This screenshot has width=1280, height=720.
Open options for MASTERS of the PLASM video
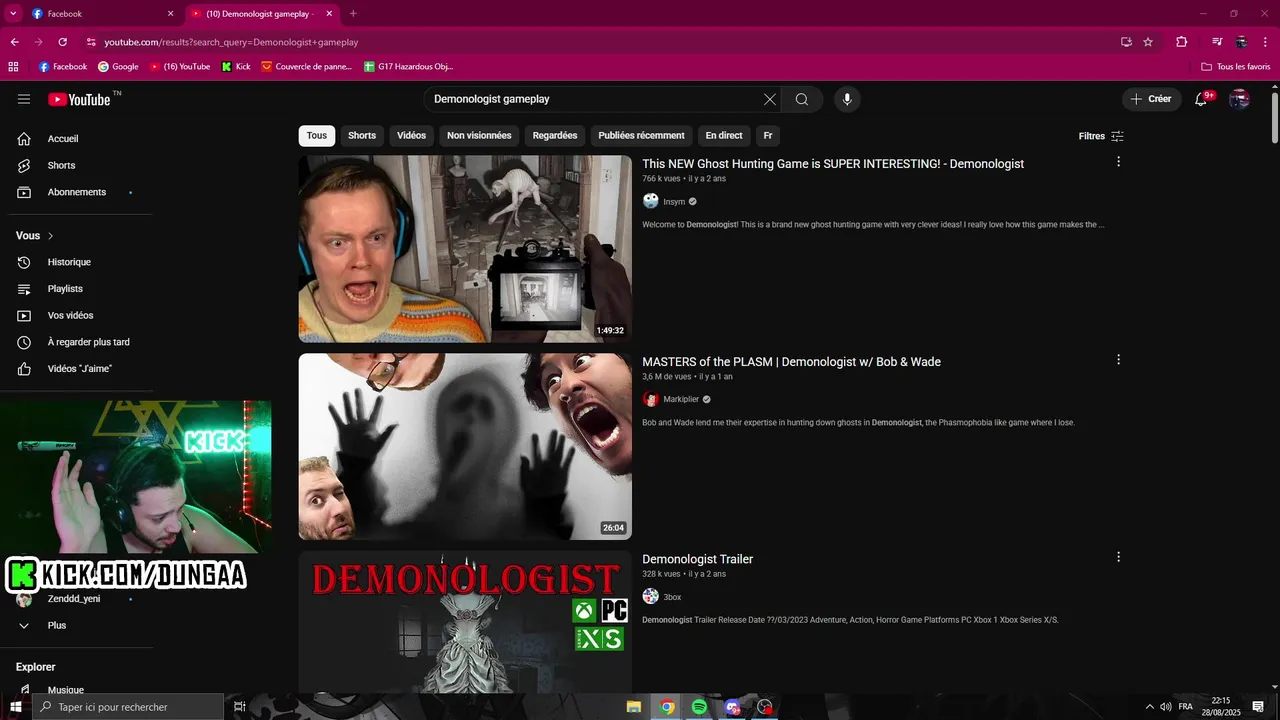pos(1118,360)
